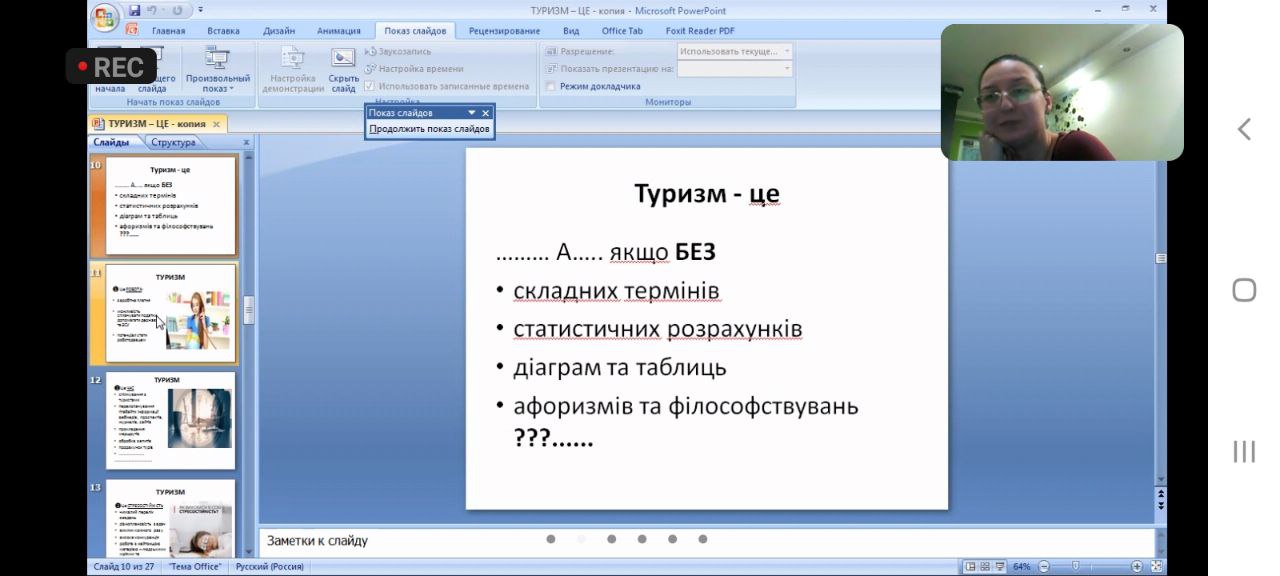
Task: Click zoom out minus button
Action: (1044, 567)
